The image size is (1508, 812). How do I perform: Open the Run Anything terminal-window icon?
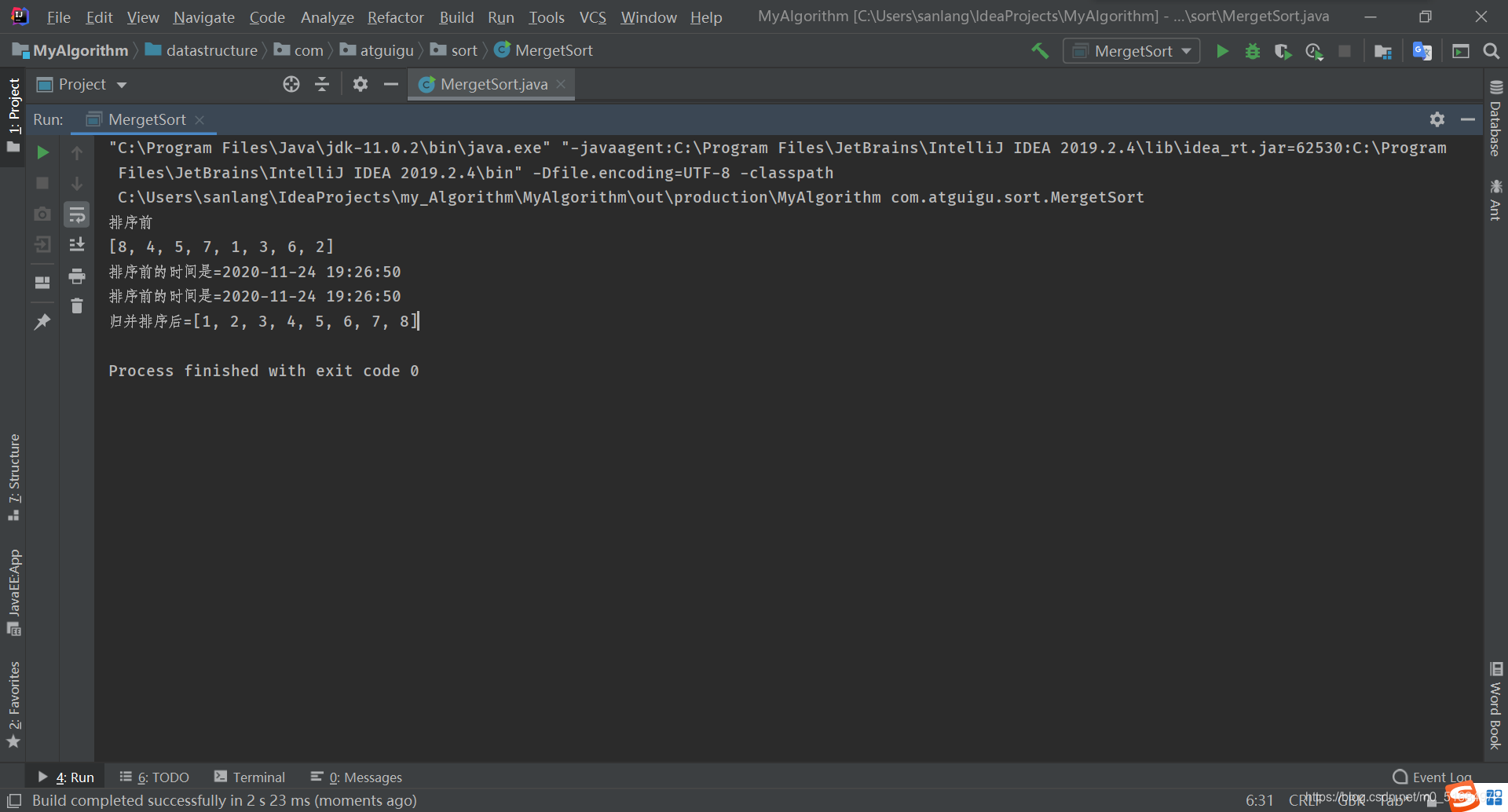click(1461, 51)
